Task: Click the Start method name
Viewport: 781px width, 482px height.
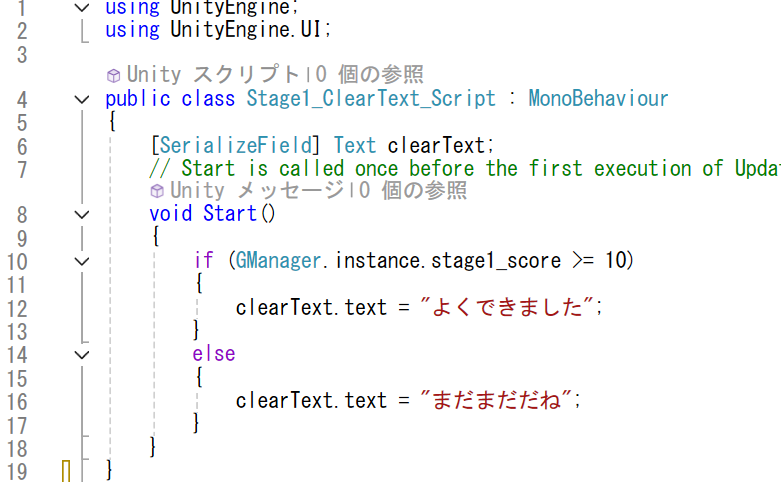Action: (x=230, y=214)
